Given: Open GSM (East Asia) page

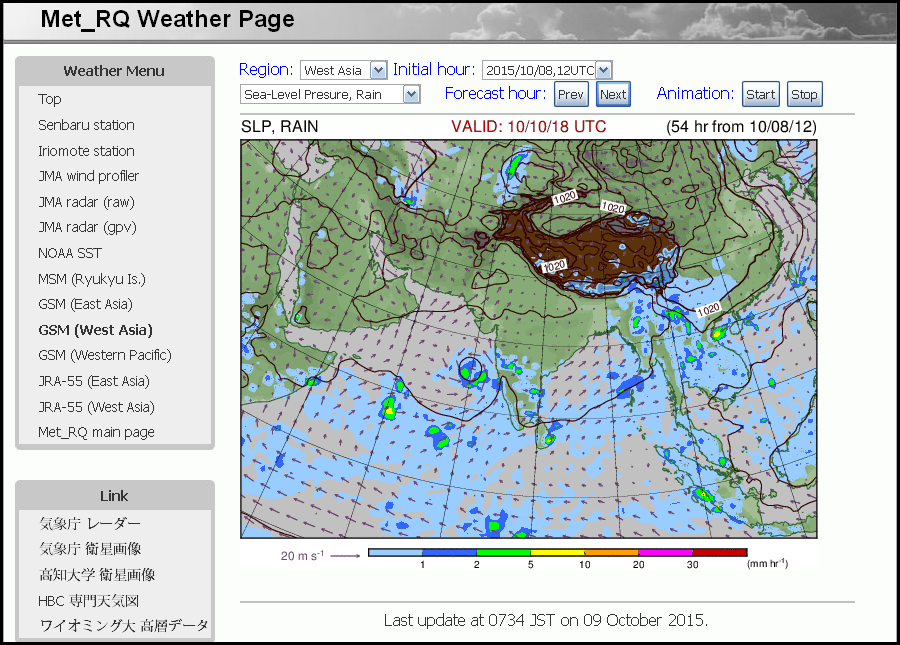Looking at the screenshot, I should (85, 304).
